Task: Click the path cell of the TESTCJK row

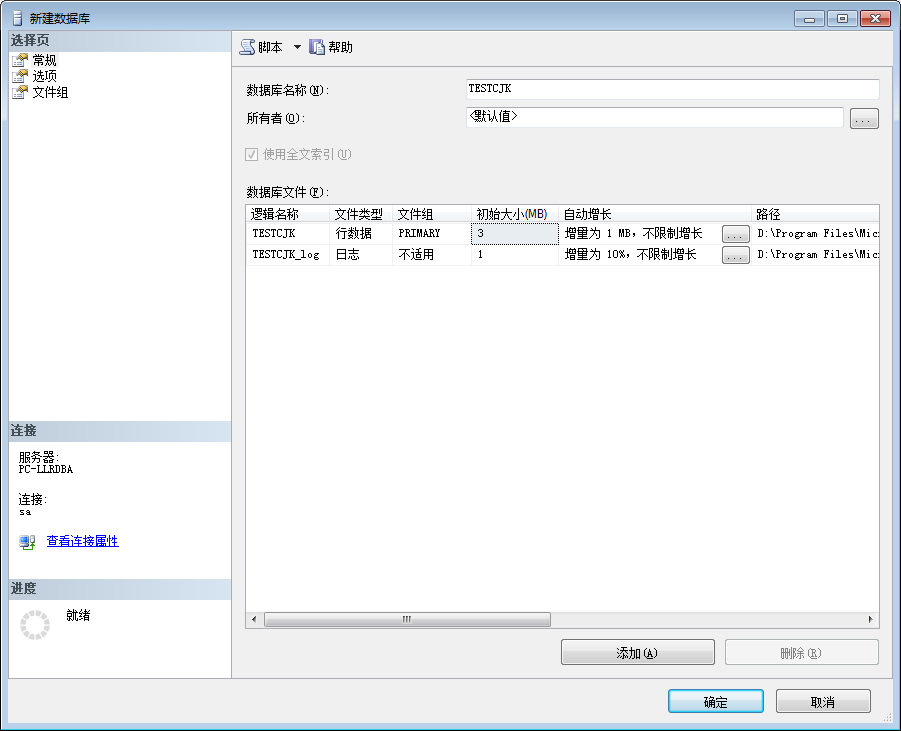Action: point(815,233)
